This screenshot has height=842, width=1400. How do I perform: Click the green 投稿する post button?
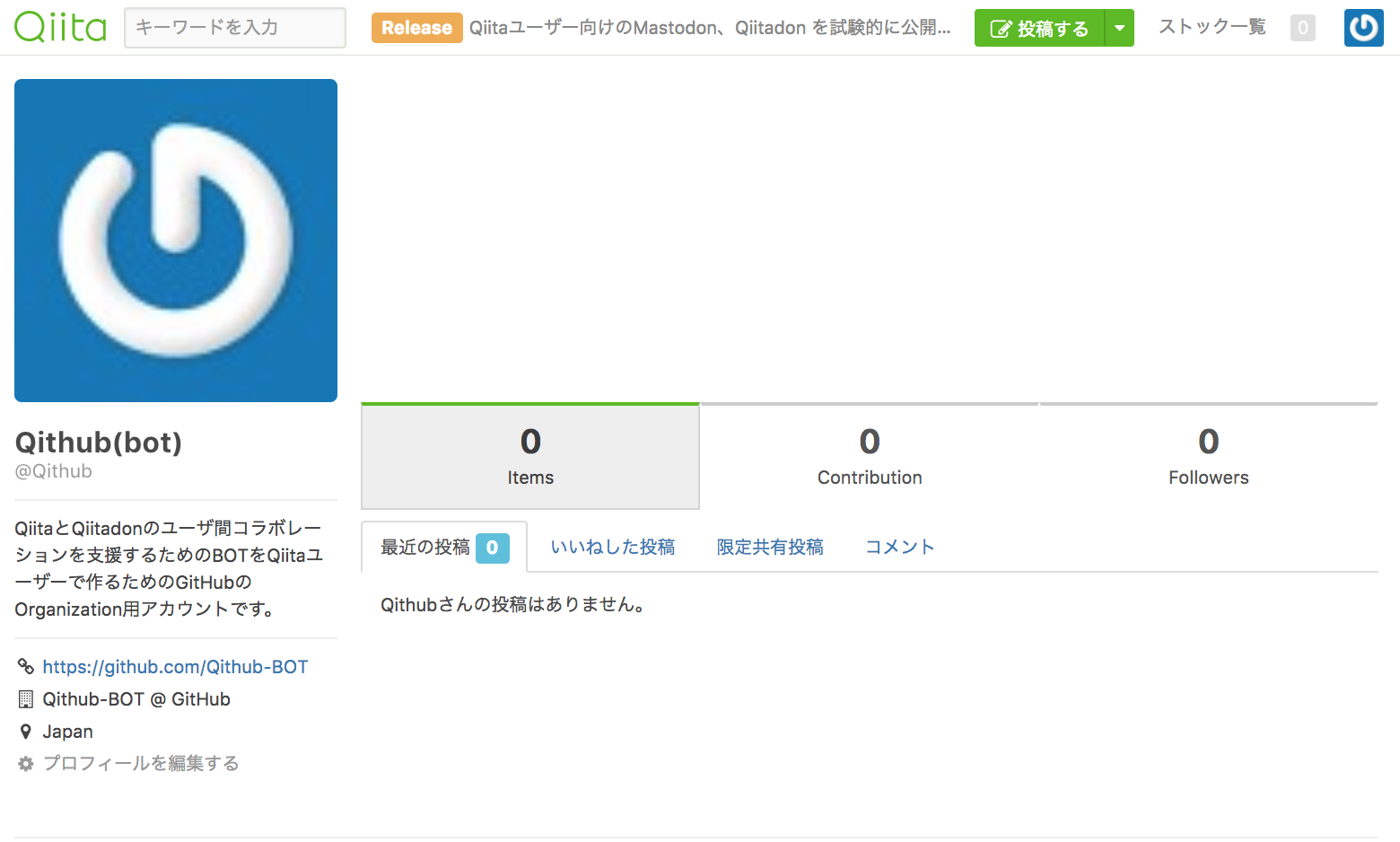point(1039,28)
